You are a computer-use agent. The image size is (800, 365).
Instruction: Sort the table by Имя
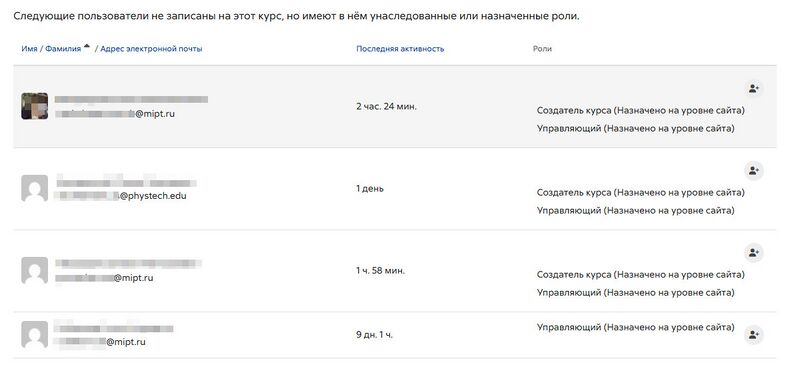[29, 49]
